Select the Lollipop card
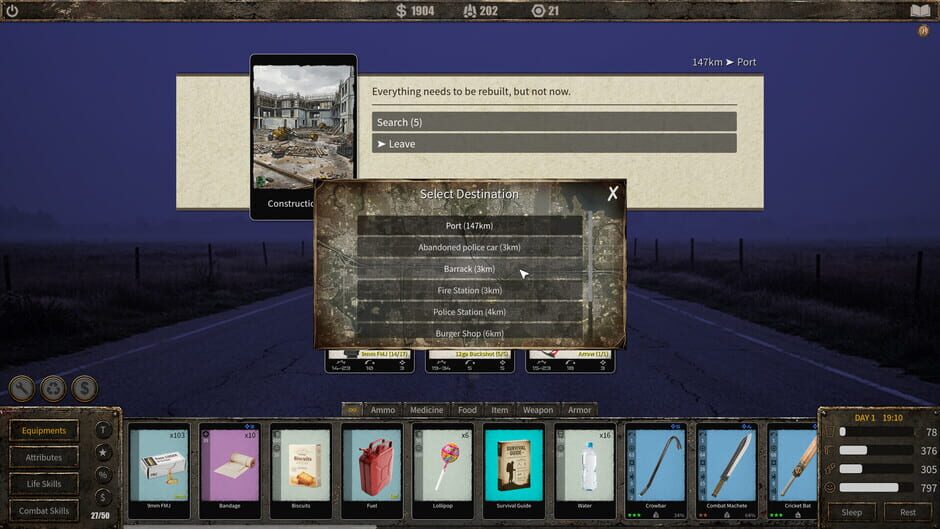This screenshot has height=529, width=940. (442, 471)
